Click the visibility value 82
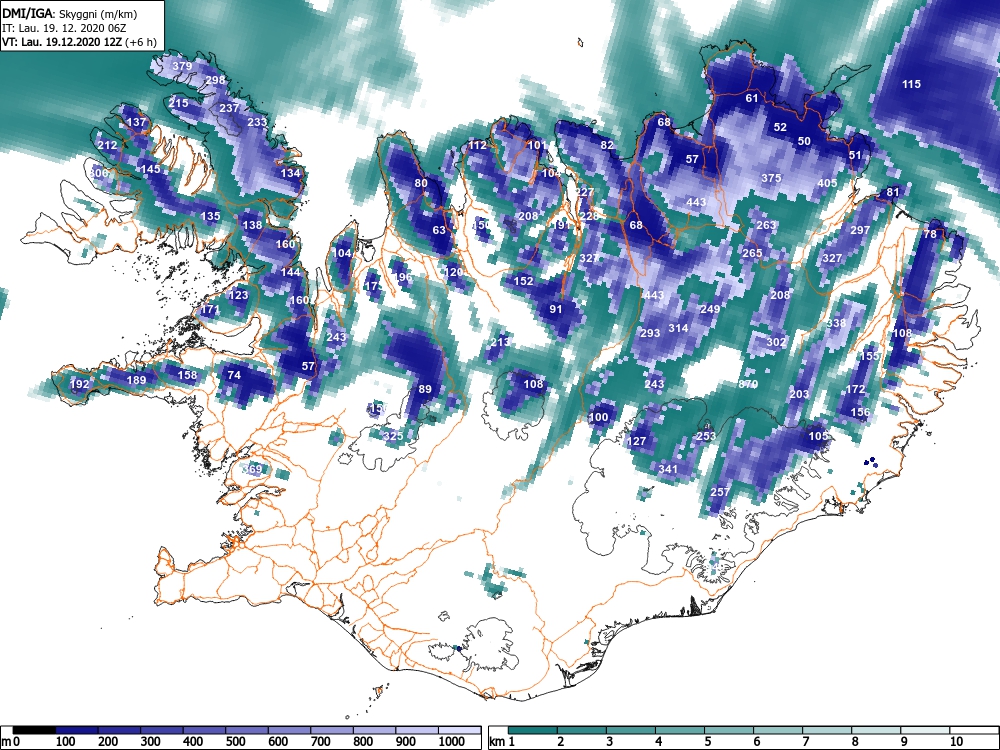 coord(607,145)
